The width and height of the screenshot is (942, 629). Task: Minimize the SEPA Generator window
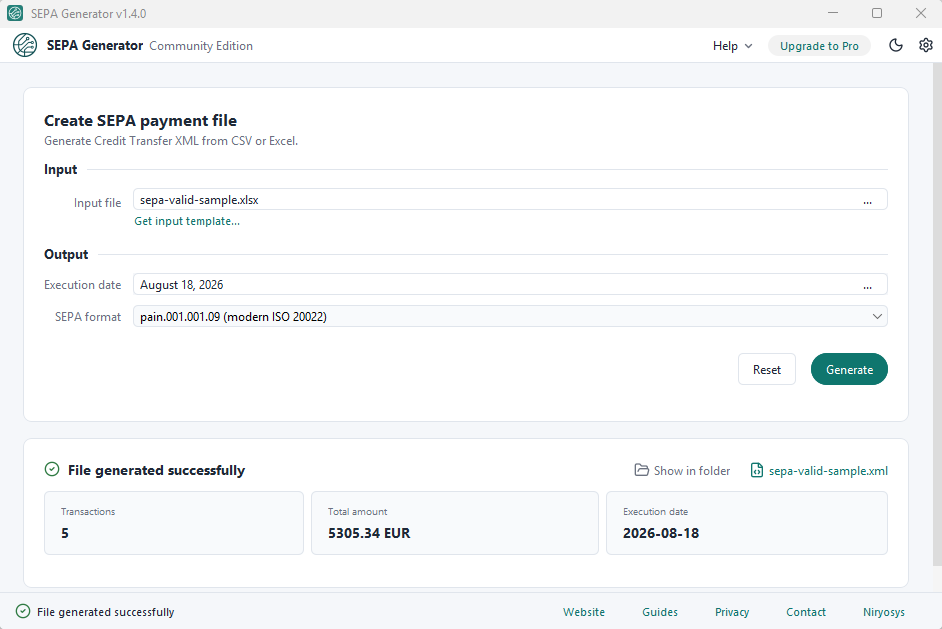coord(833,13)
